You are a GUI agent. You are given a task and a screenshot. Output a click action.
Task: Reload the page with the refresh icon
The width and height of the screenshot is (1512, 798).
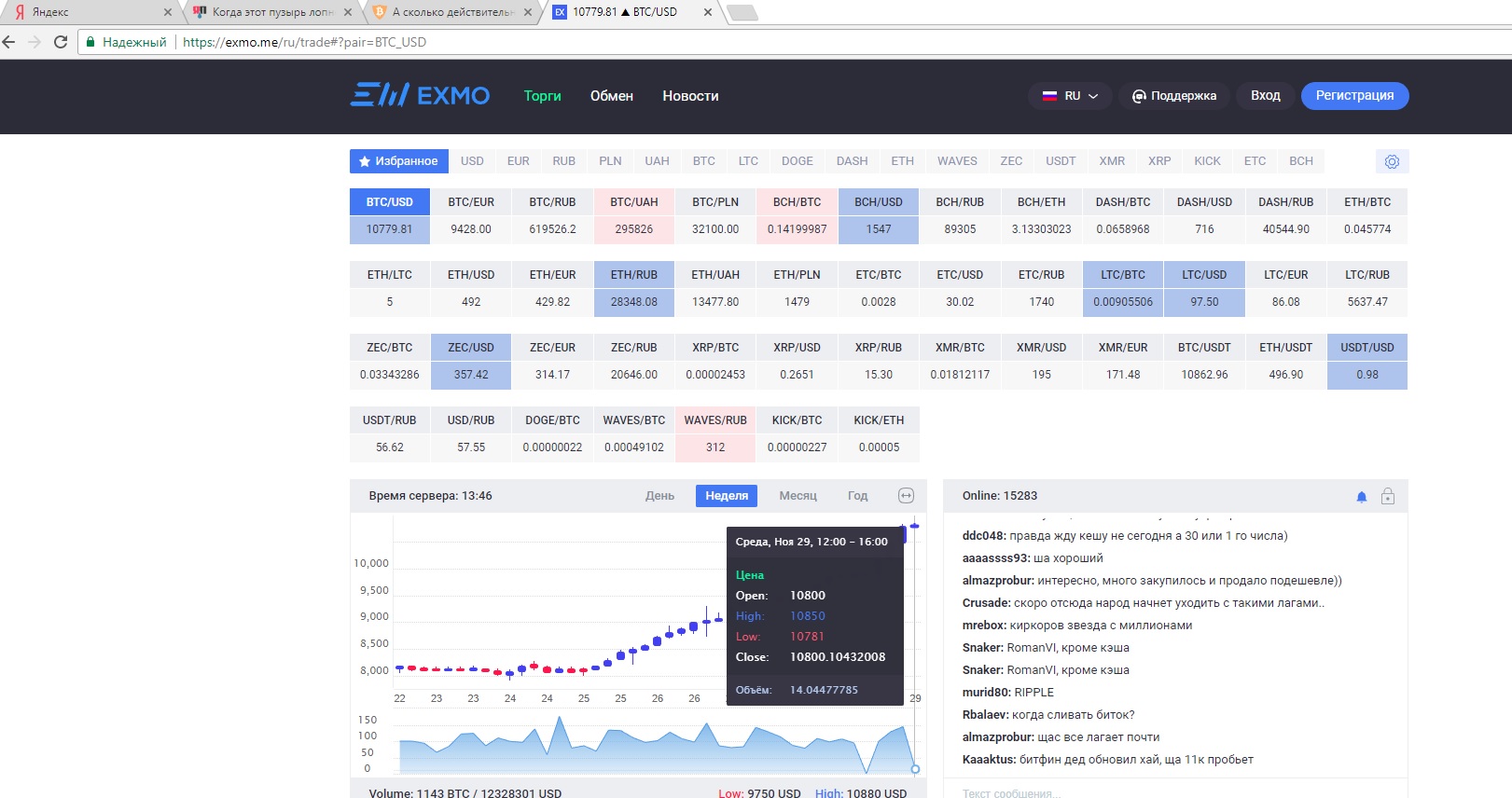[61, 42]
